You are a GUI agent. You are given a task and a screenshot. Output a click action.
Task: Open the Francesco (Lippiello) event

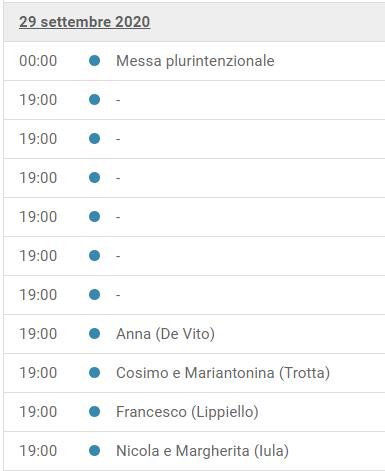(x=187, y=412)
